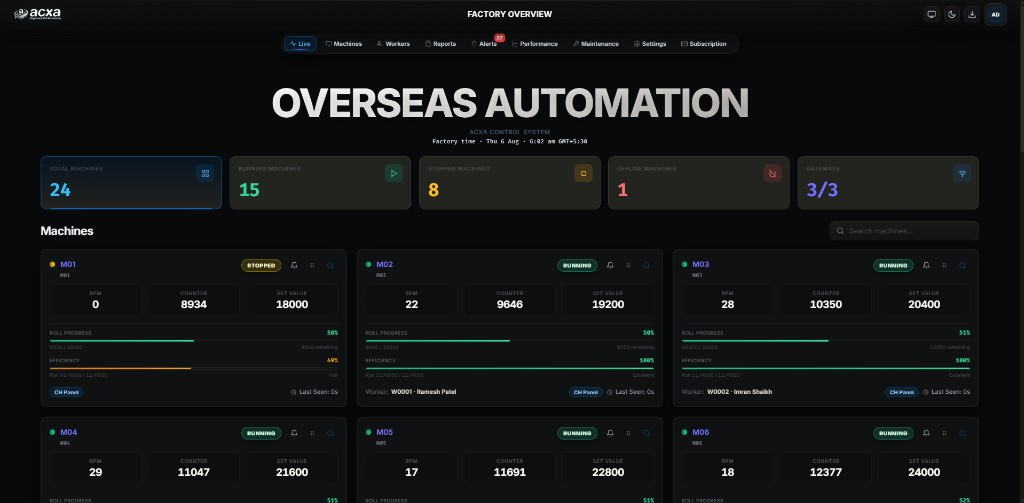Select the Offline Machines summary card
This screenshot has width=1024, height=503.
(x=699, y=183)
